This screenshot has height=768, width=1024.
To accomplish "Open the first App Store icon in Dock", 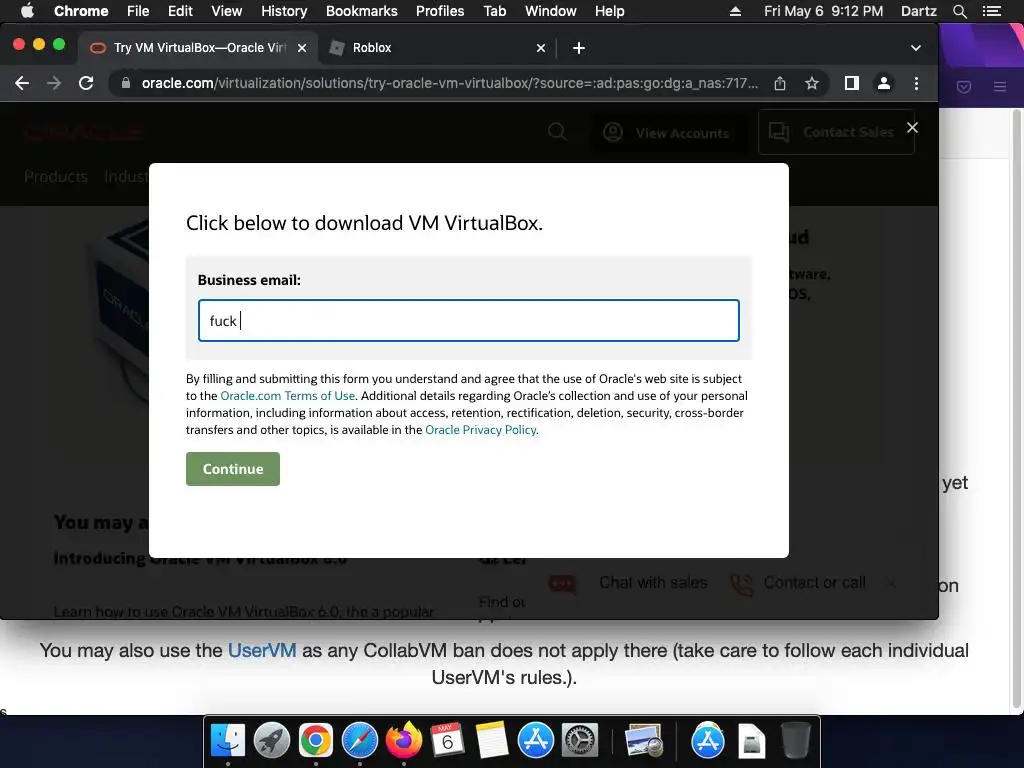I will tap(536, 741).
